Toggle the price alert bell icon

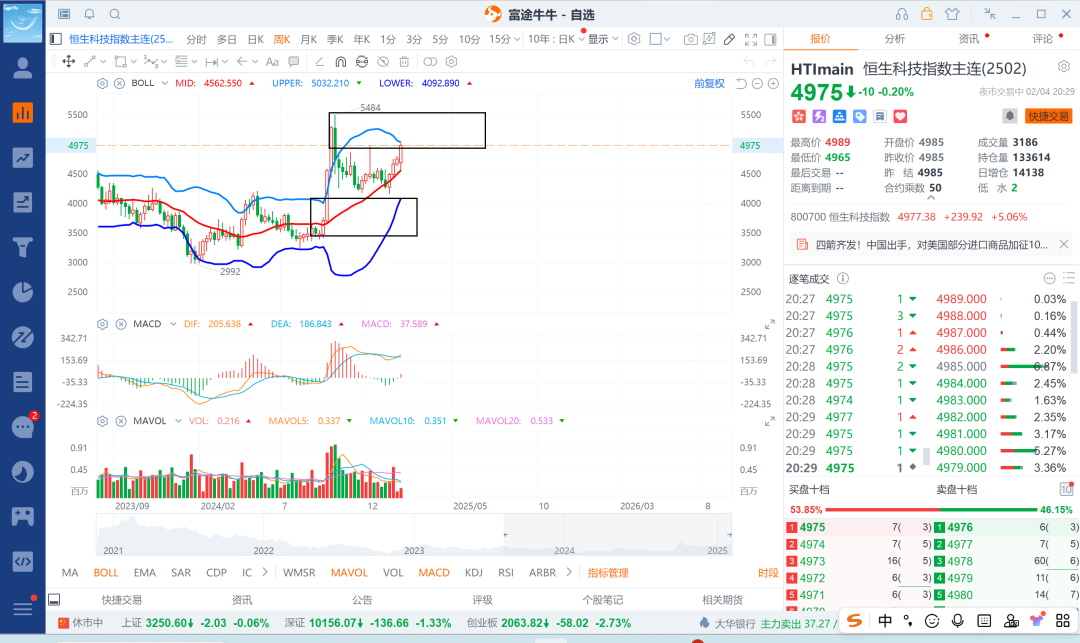pos(1010,116)
